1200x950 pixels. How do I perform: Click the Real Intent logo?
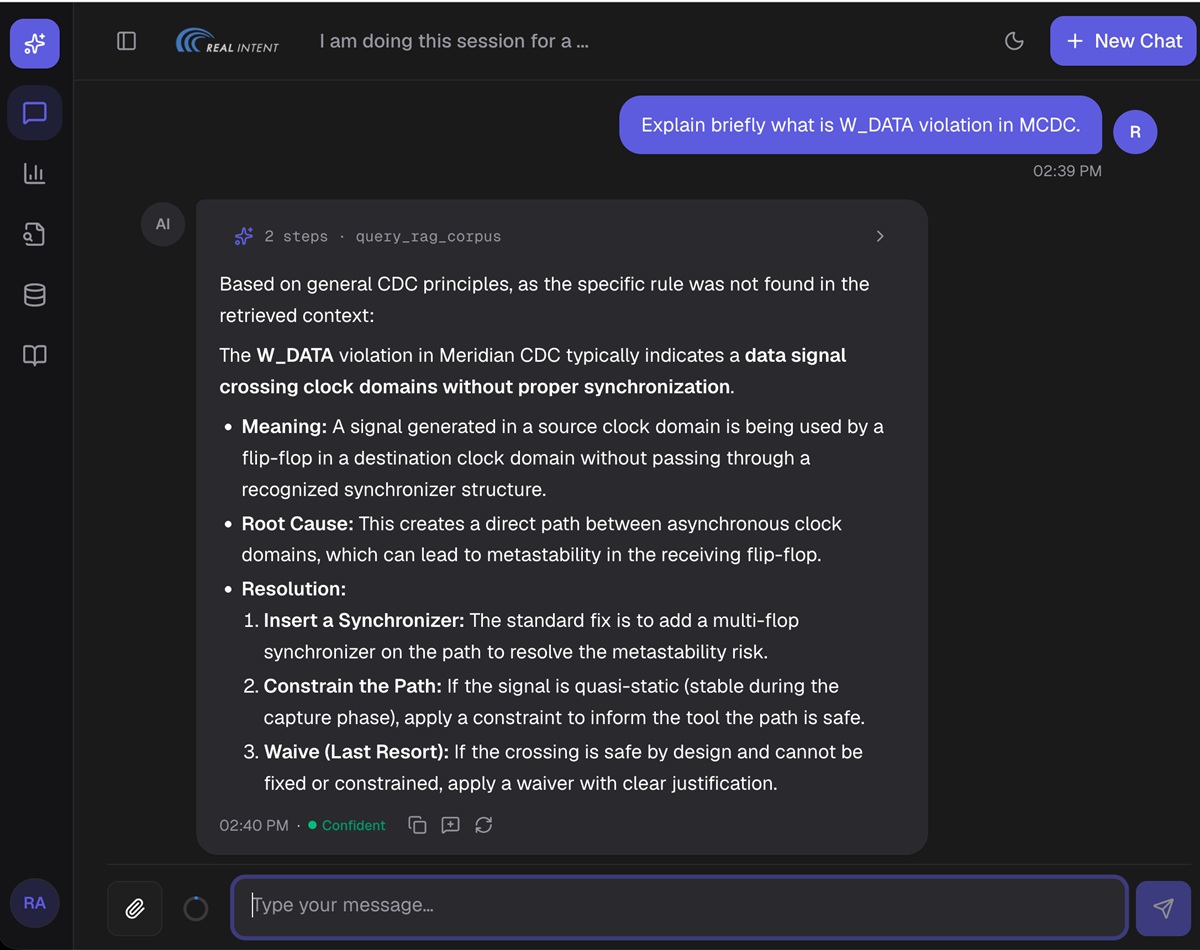(x=228, y=41)
